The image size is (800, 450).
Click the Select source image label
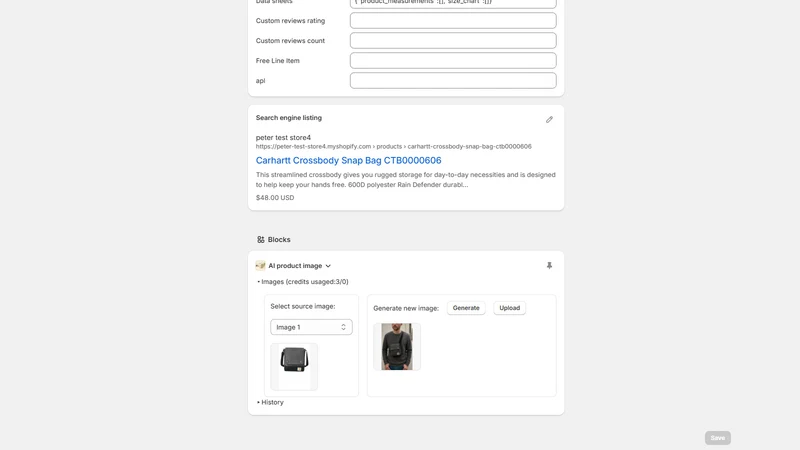coord(303,306)
